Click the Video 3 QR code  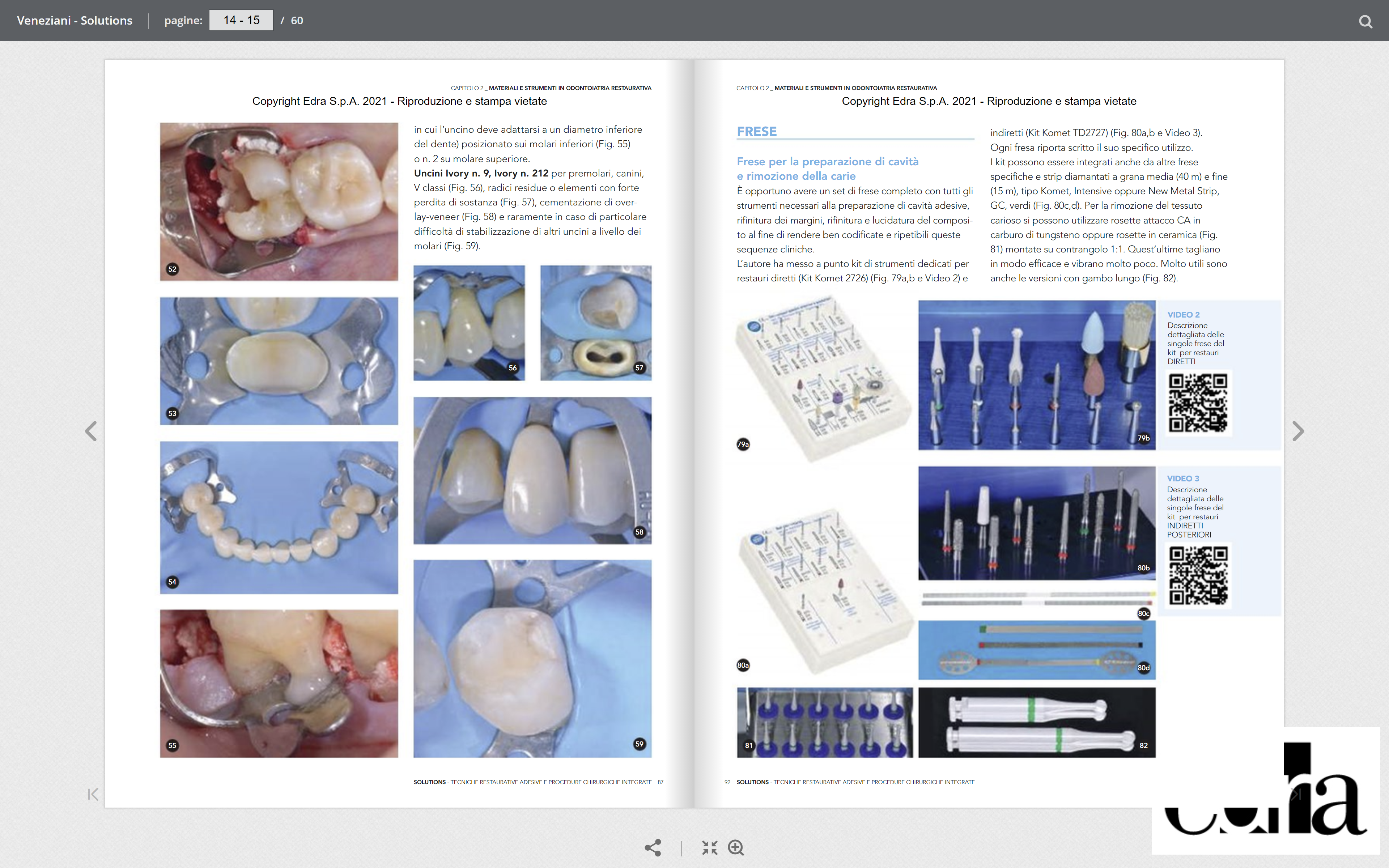[1198, 575]
